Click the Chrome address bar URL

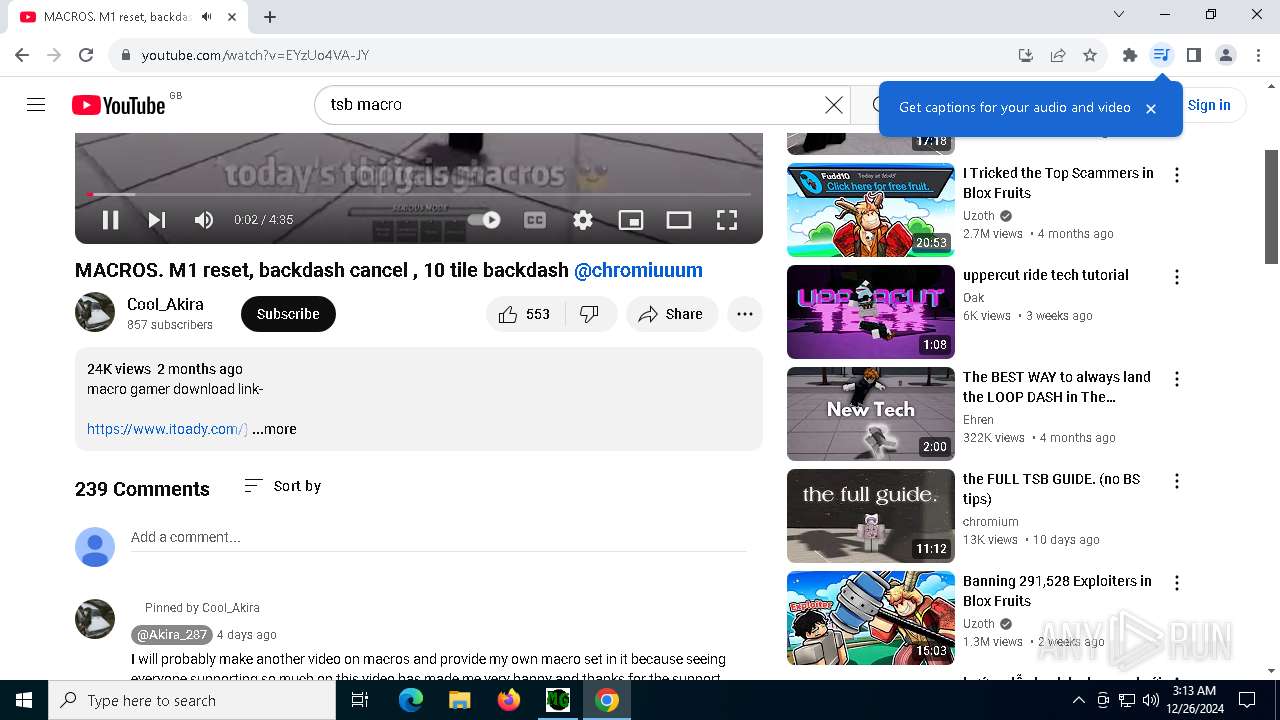[x=255, y=55]
